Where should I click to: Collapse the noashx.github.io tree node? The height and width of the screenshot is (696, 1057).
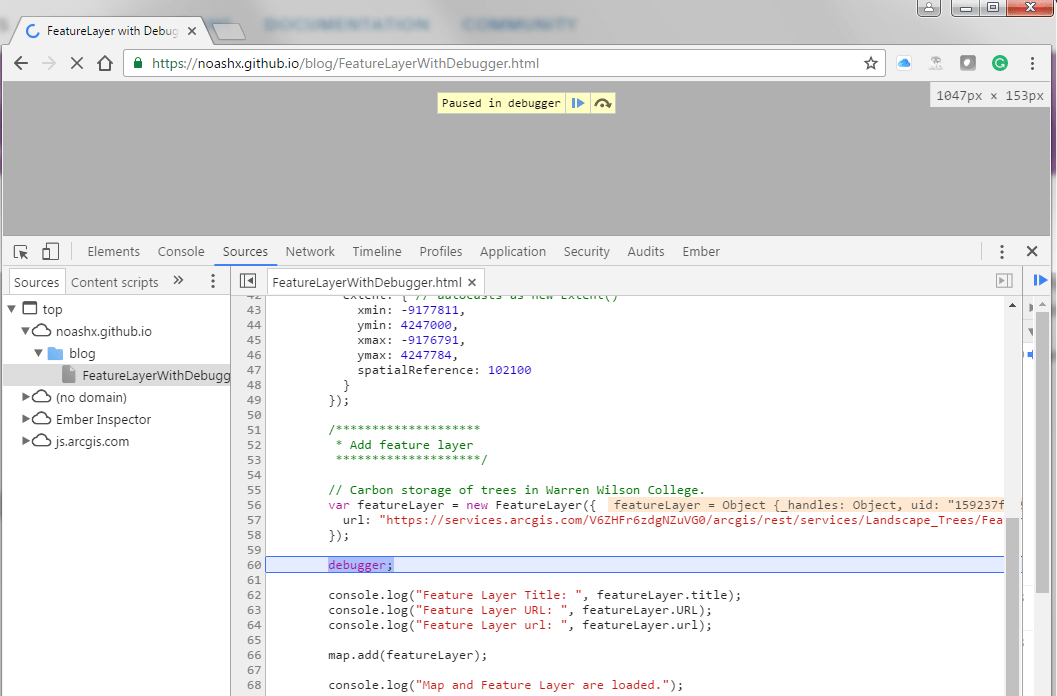tap(26, 331)
